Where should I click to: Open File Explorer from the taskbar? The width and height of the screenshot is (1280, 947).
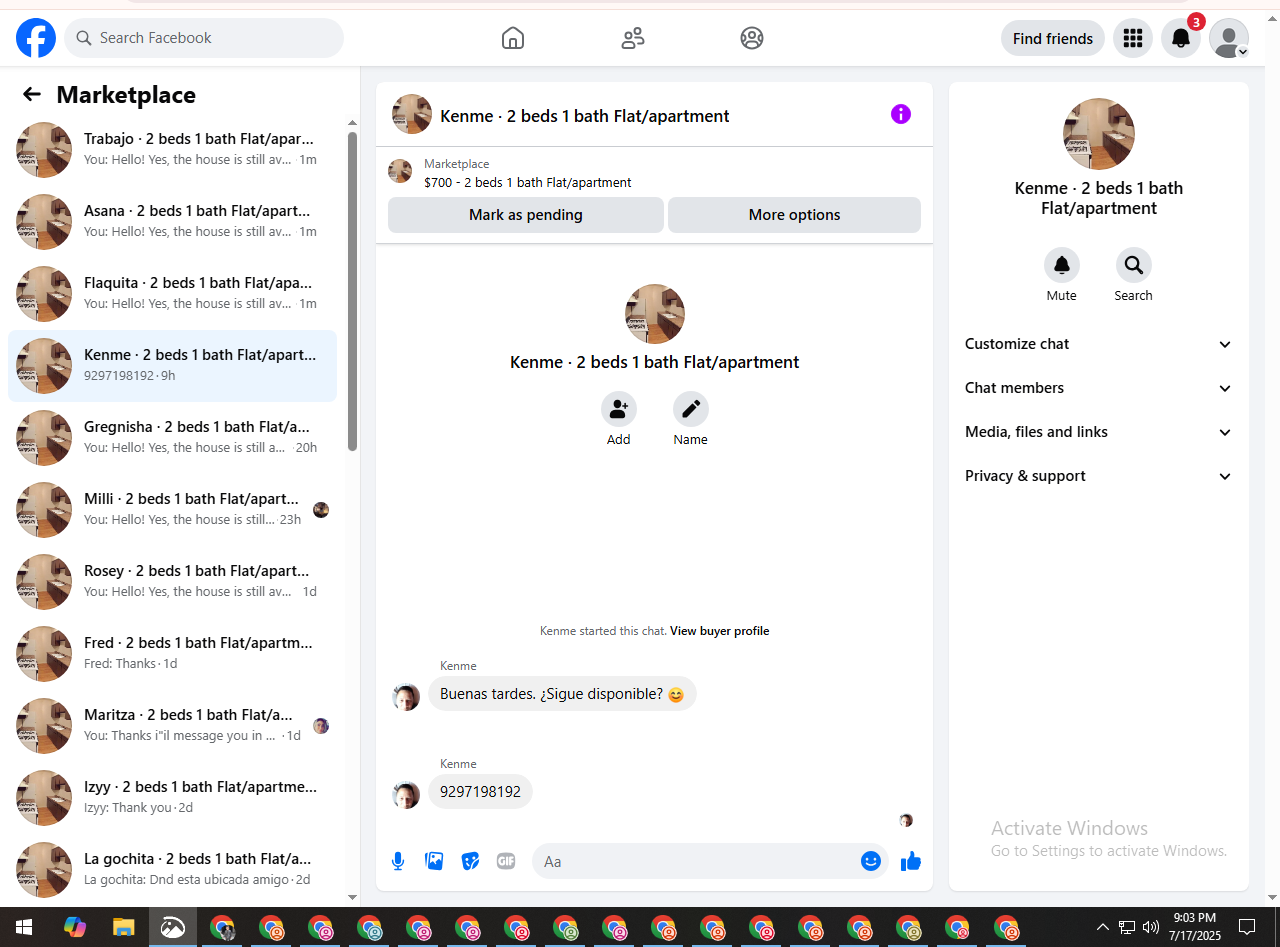point(123,927)
